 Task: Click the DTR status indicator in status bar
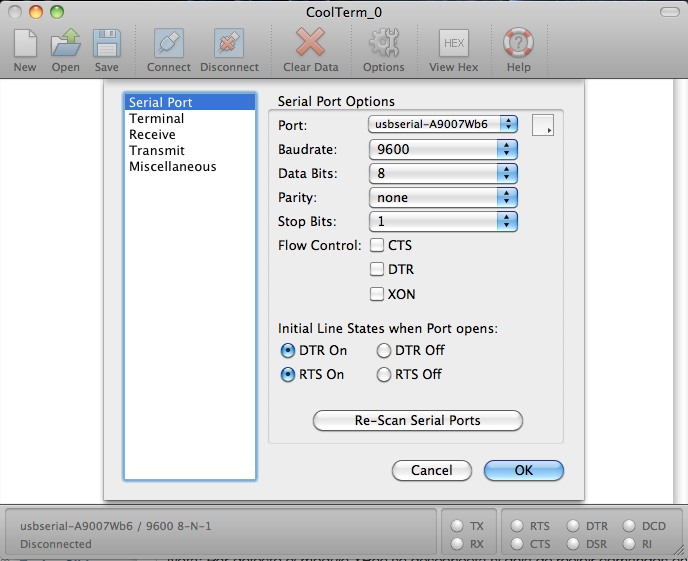tap(573, 525)
